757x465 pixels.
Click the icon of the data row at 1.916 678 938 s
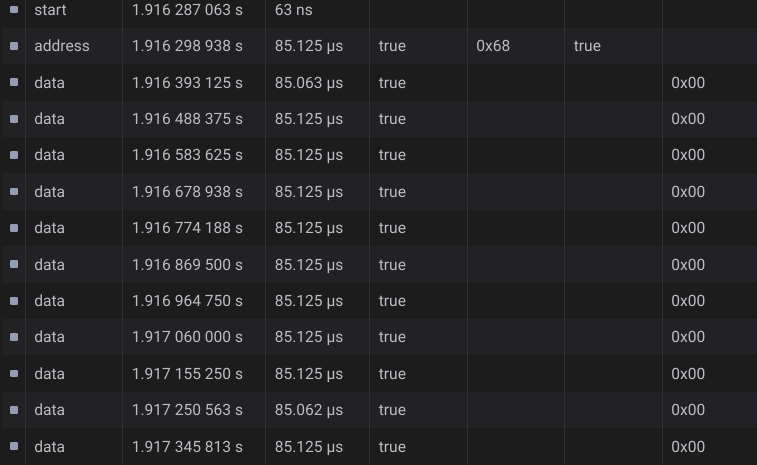14,192
